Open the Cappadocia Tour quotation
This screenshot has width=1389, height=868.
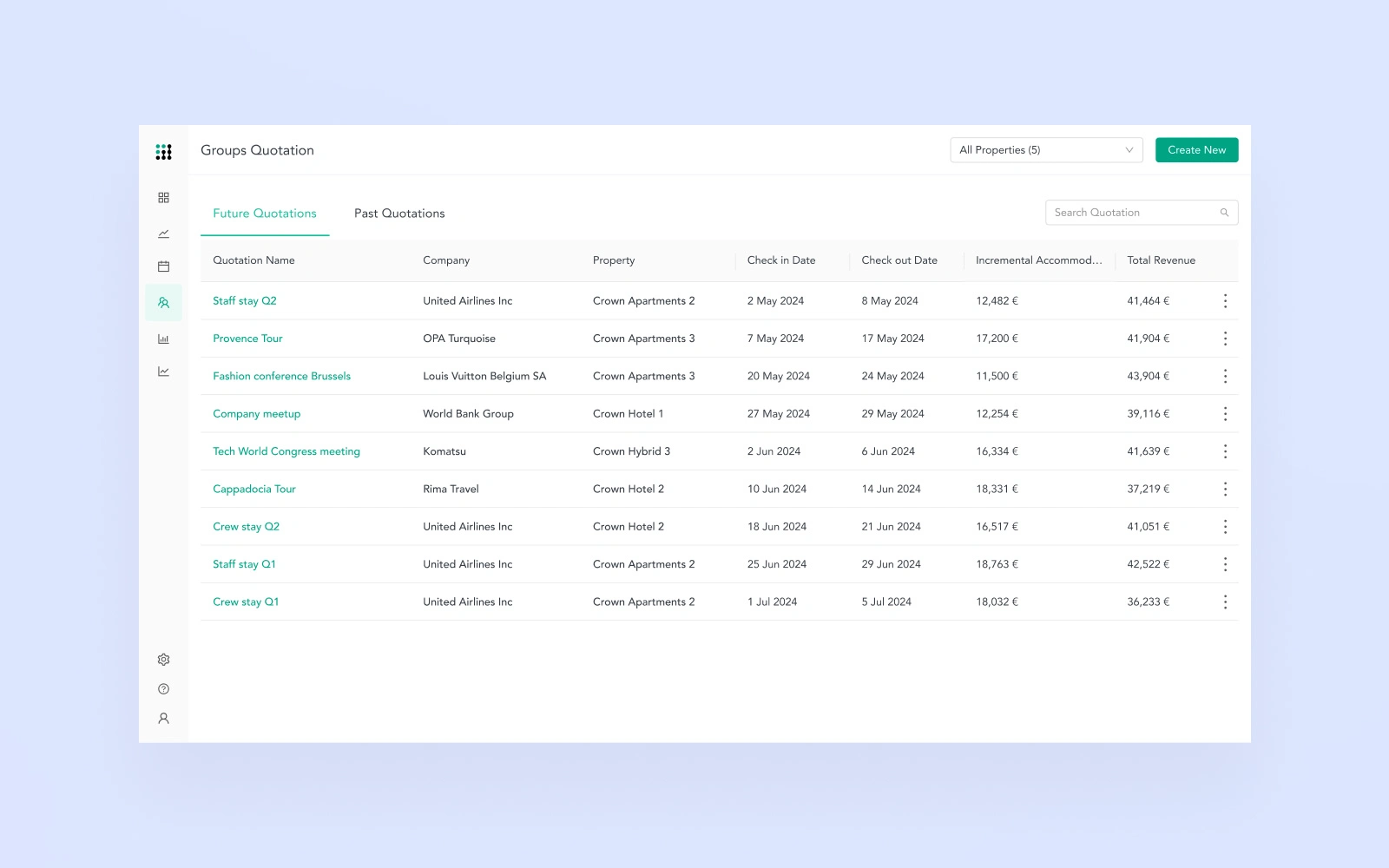click(254, 489)
